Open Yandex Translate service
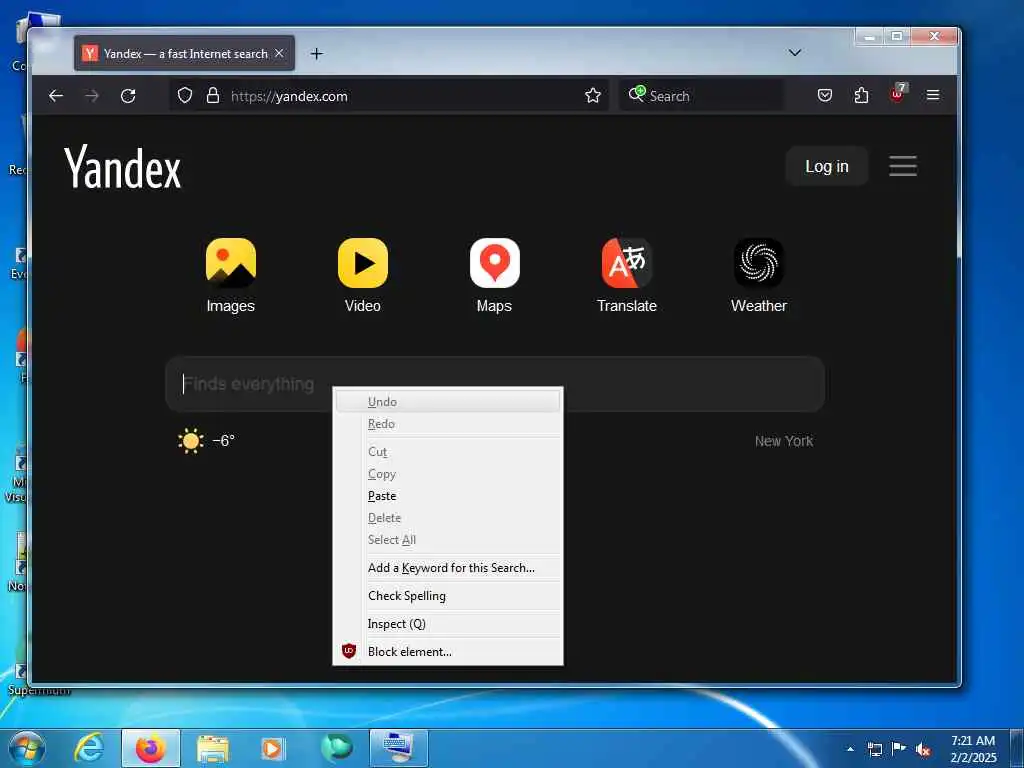The width and height of the screenshot is (1024, 768). click(627, 275)
